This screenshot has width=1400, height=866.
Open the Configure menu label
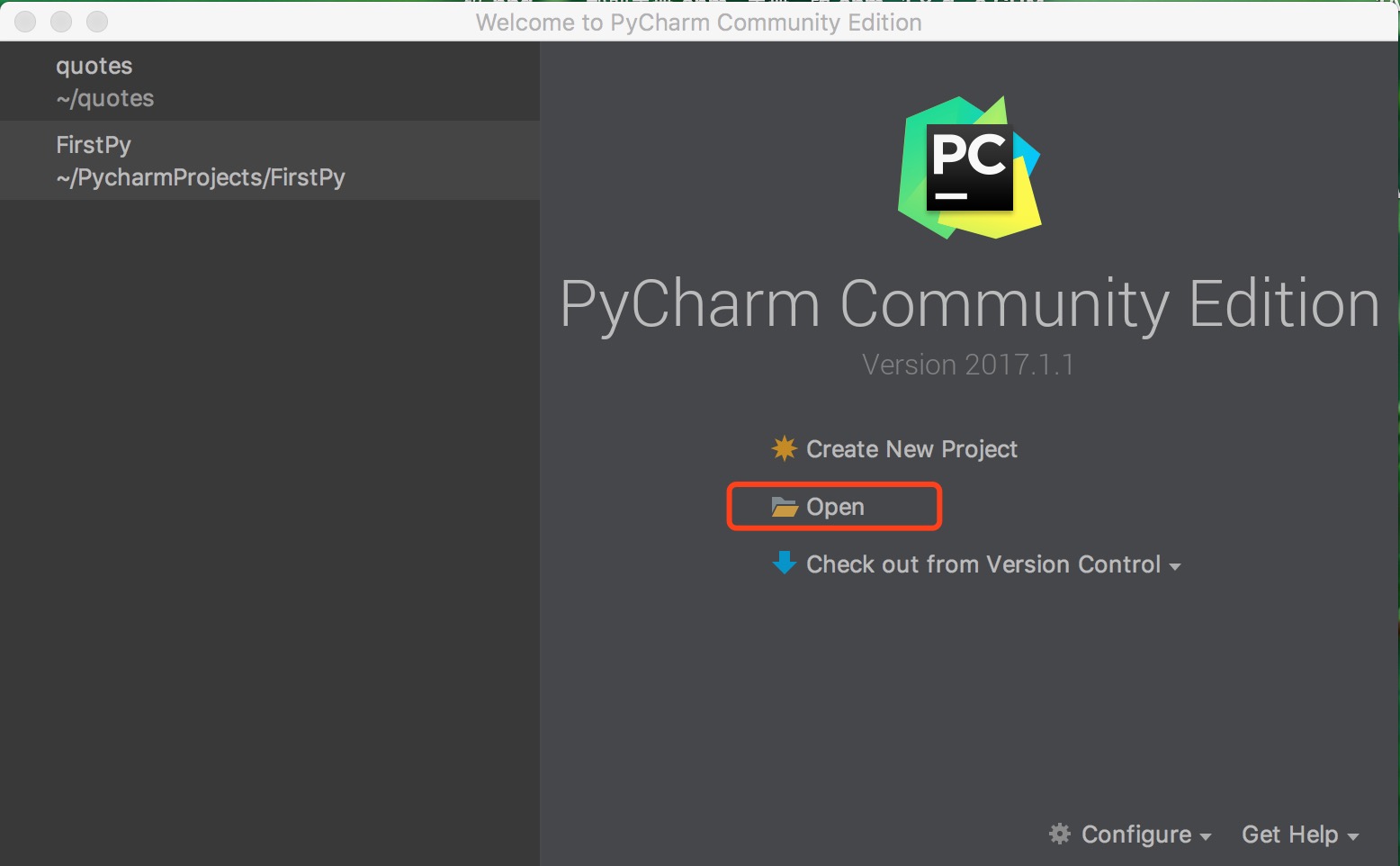(x=1135, y=834)
